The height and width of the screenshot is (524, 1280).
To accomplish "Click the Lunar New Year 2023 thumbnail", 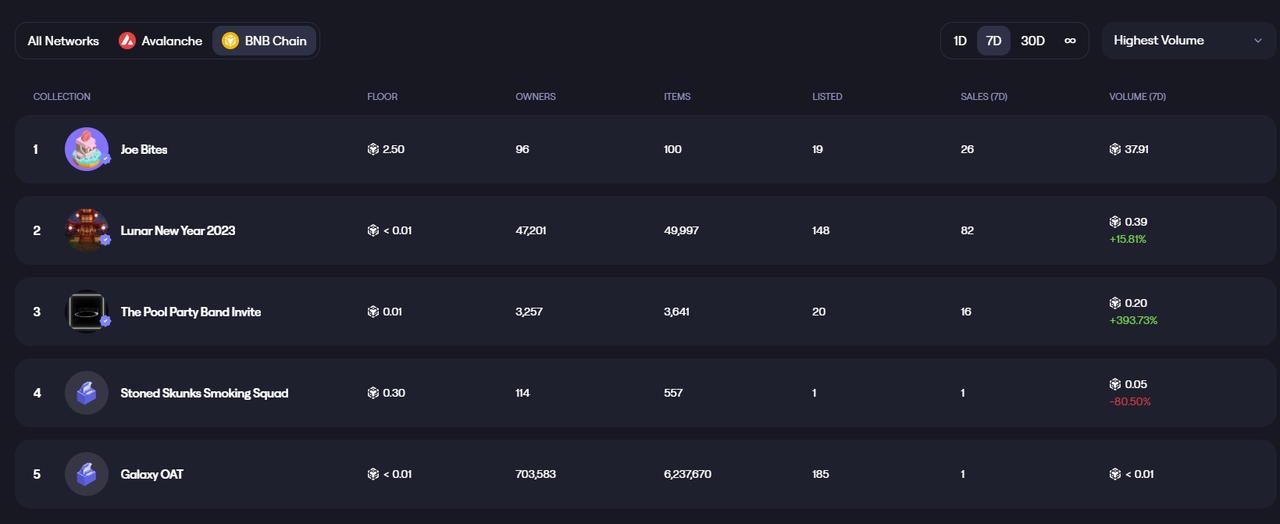I will click(86, 230).
